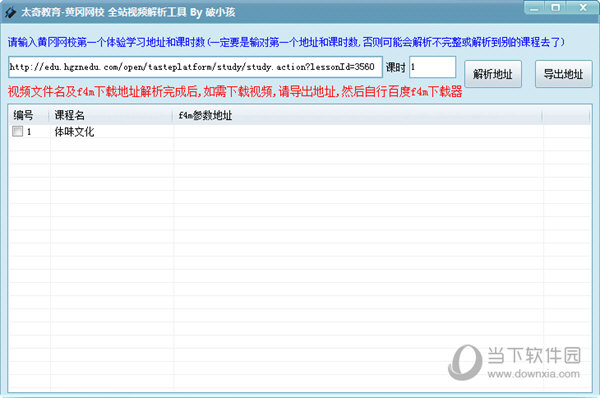Check the checkbox for row 1
The height and width of the screenshot is (398, 600).
click(17, 131)
